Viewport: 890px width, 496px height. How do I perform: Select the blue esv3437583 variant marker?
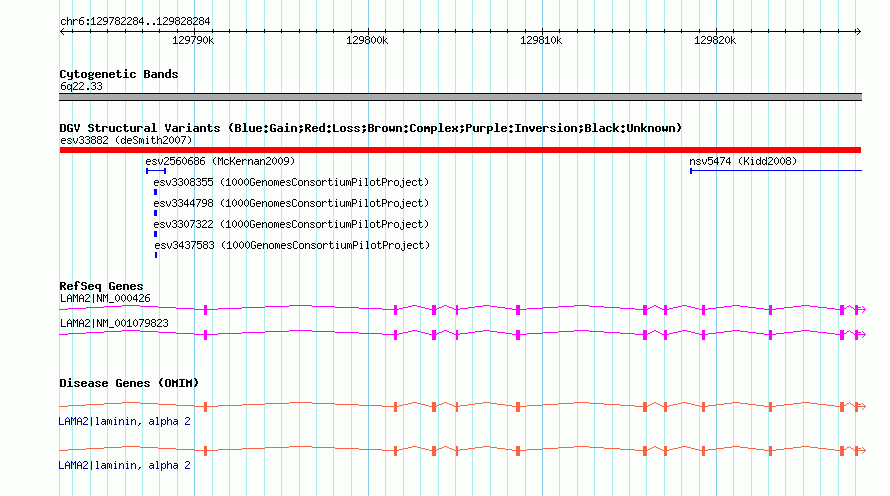pos(156,255)
